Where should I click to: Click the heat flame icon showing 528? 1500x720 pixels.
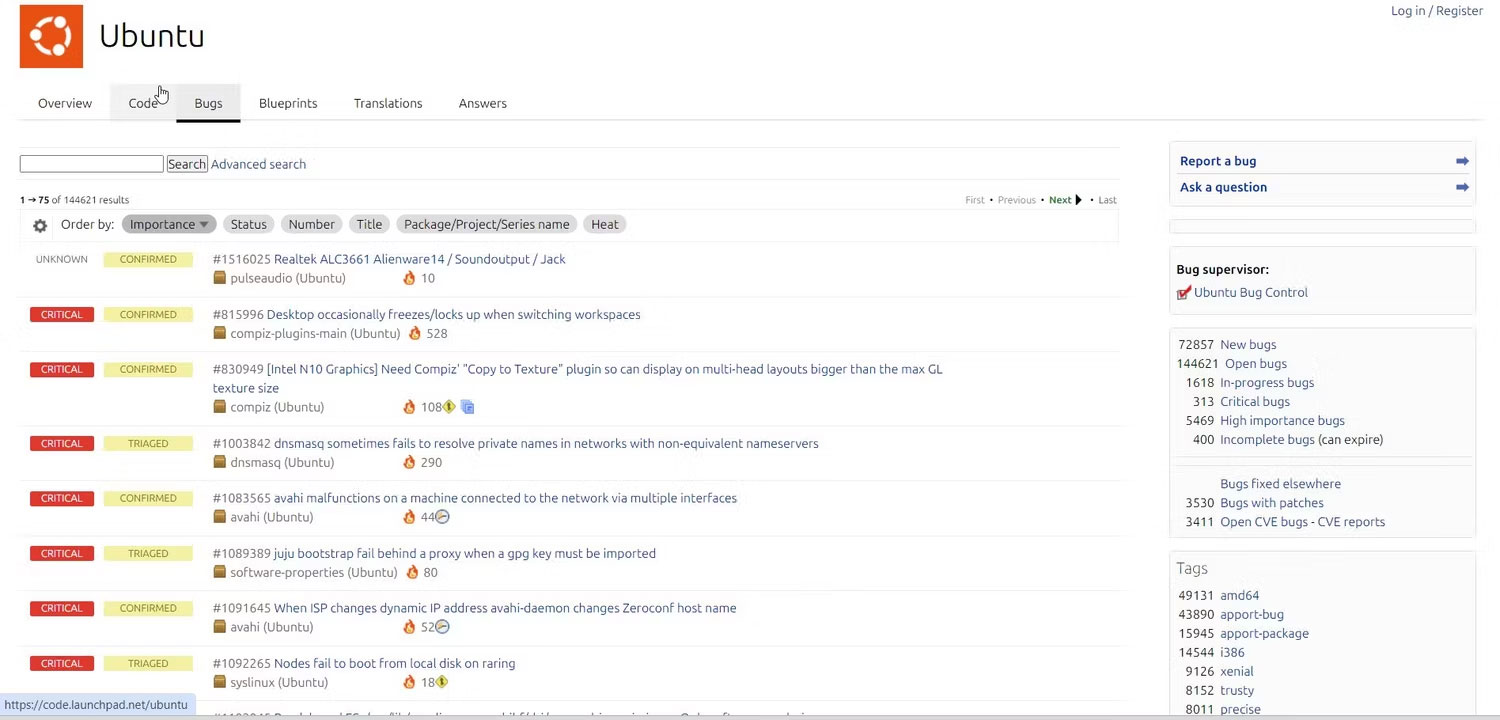click(x=415, y=333)
